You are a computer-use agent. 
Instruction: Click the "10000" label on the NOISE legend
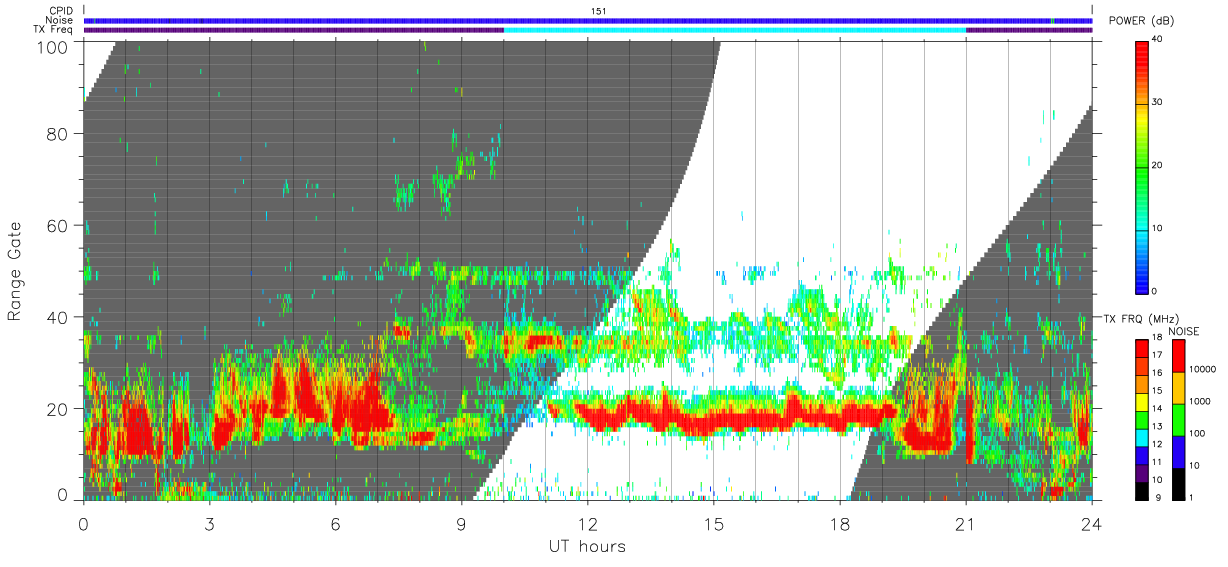click(1203, 371)
